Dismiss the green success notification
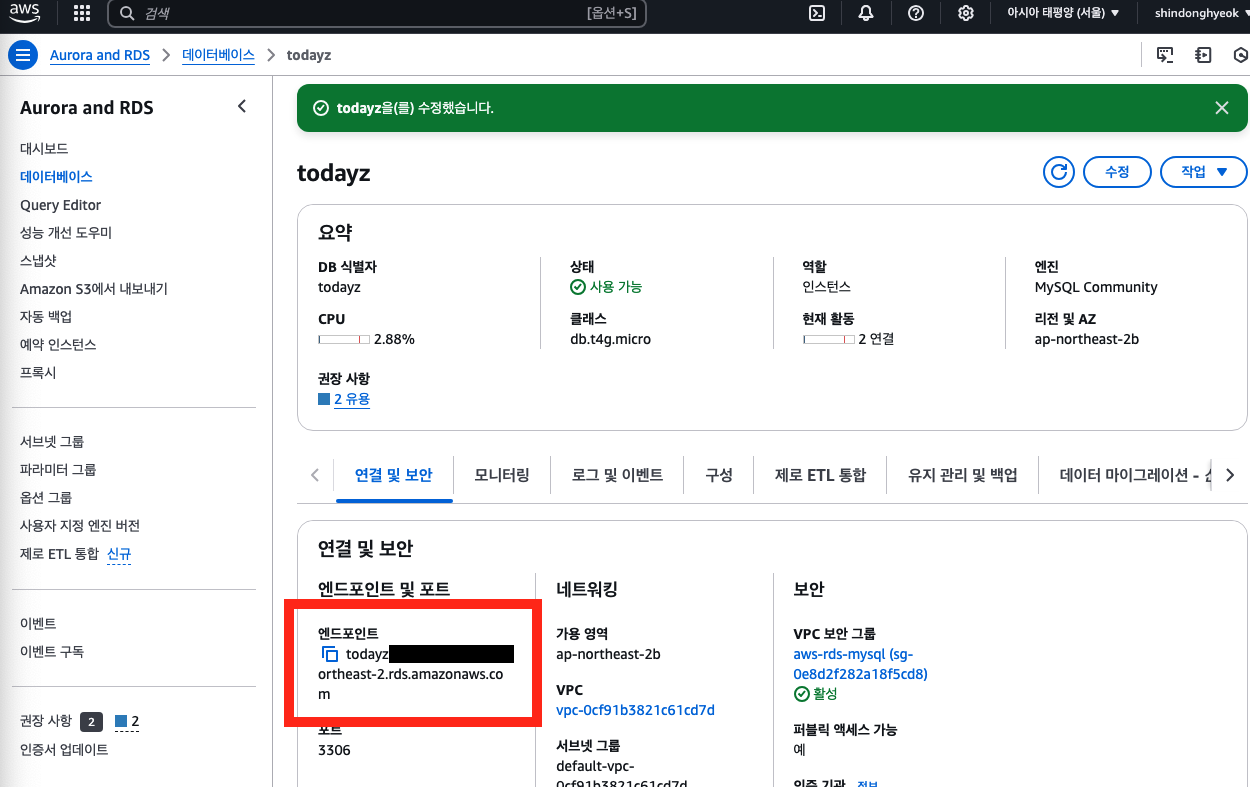 coord(1222,108)
